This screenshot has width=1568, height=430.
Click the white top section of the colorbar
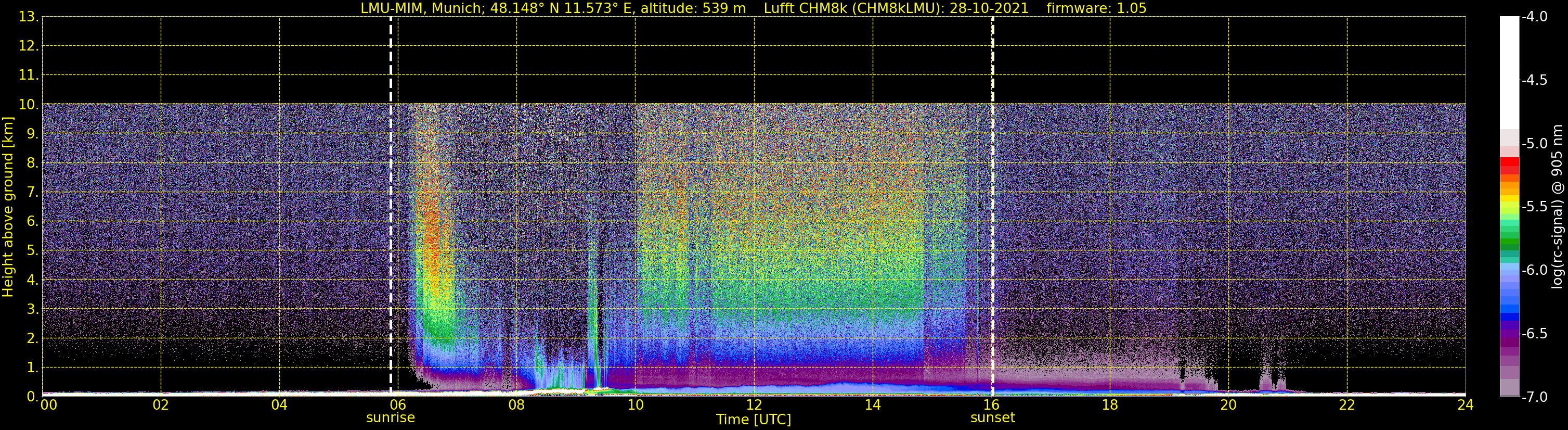click(1509, 72)
